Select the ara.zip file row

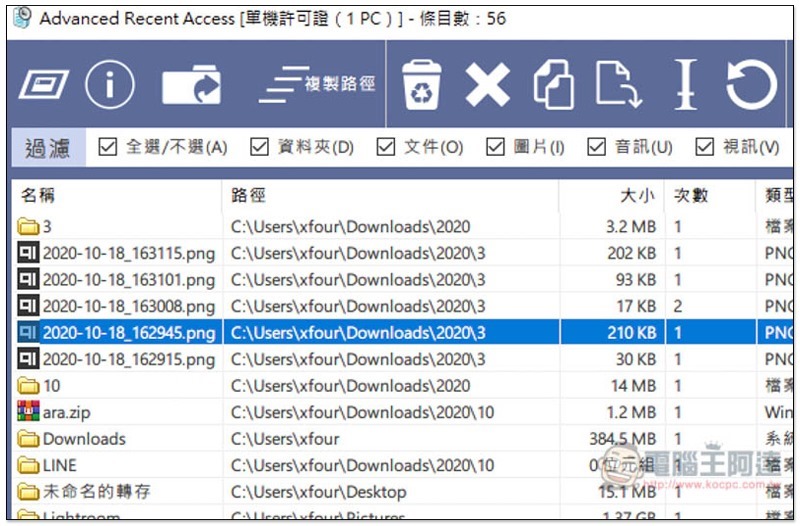click(403, 412)
